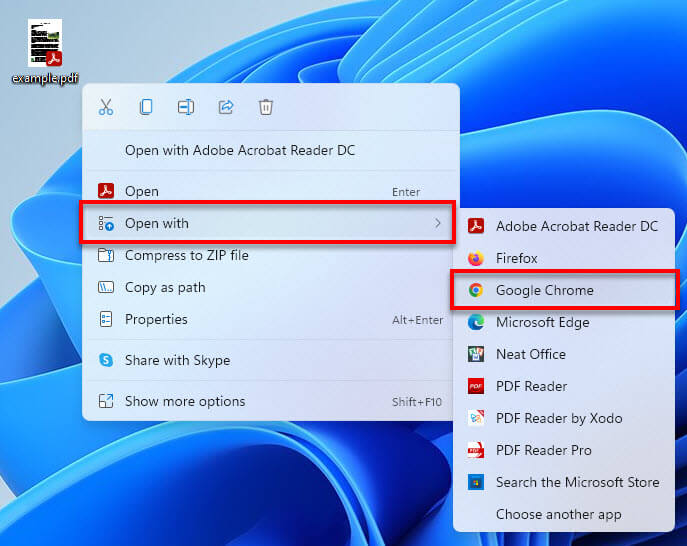Click the Google Chrome logo icon

click(476, 290)
